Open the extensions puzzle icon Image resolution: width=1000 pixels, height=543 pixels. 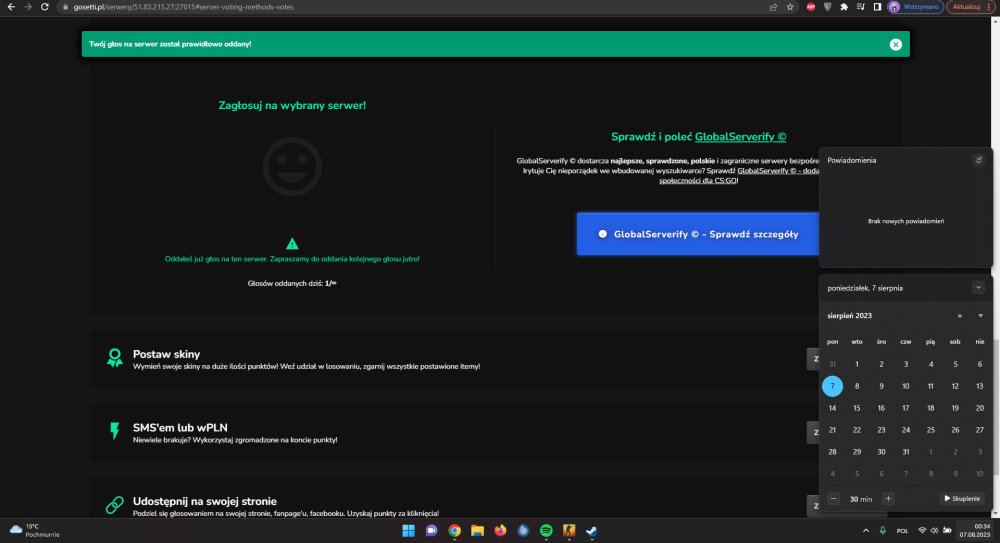tap(844, 7)
